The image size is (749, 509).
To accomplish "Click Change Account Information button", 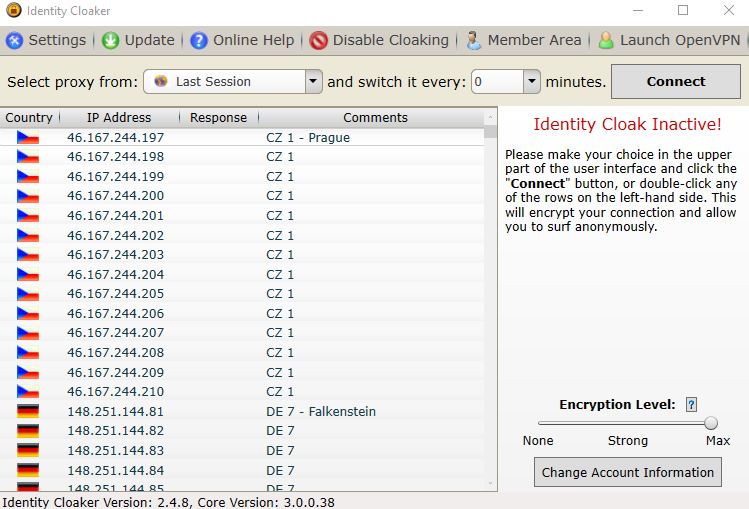I will point(628,472).
